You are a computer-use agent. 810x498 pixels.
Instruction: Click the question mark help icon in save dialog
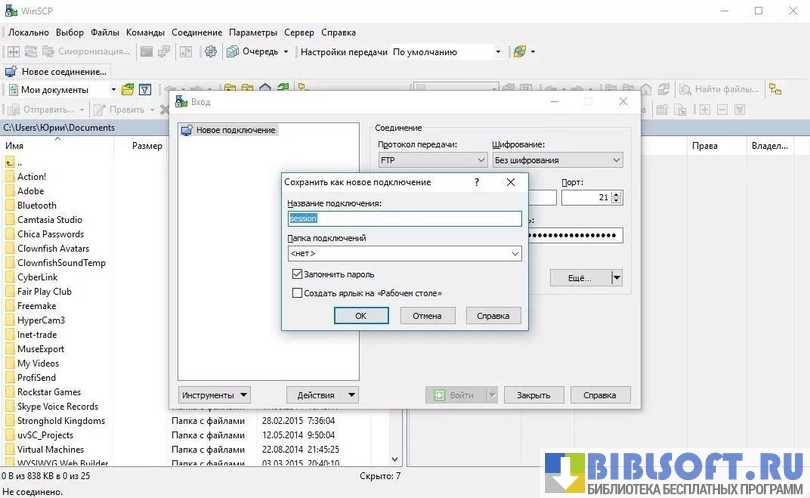pos(476,182)
